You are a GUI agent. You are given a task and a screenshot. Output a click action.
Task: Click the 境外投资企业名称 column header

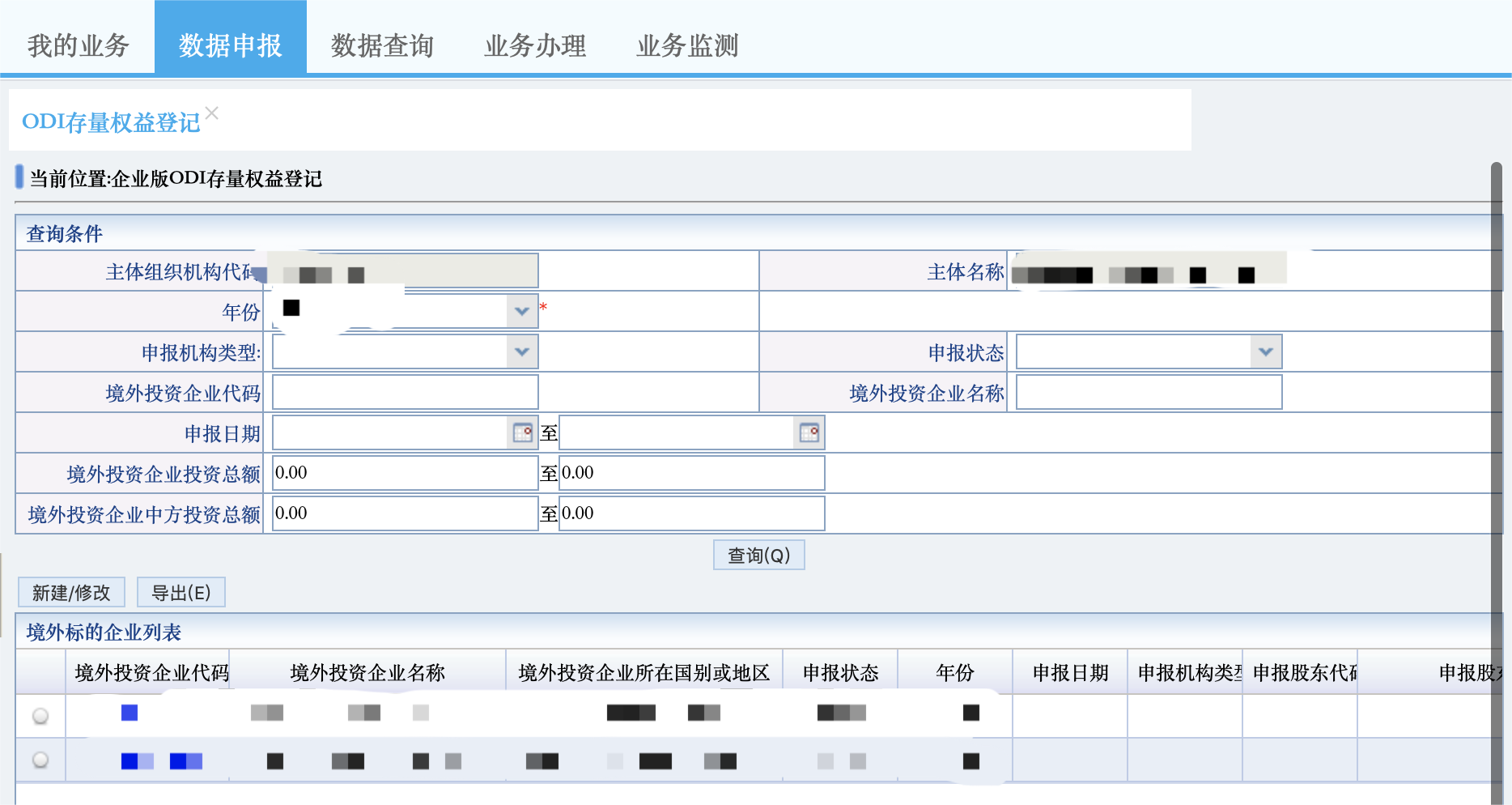tap(367, 672)
